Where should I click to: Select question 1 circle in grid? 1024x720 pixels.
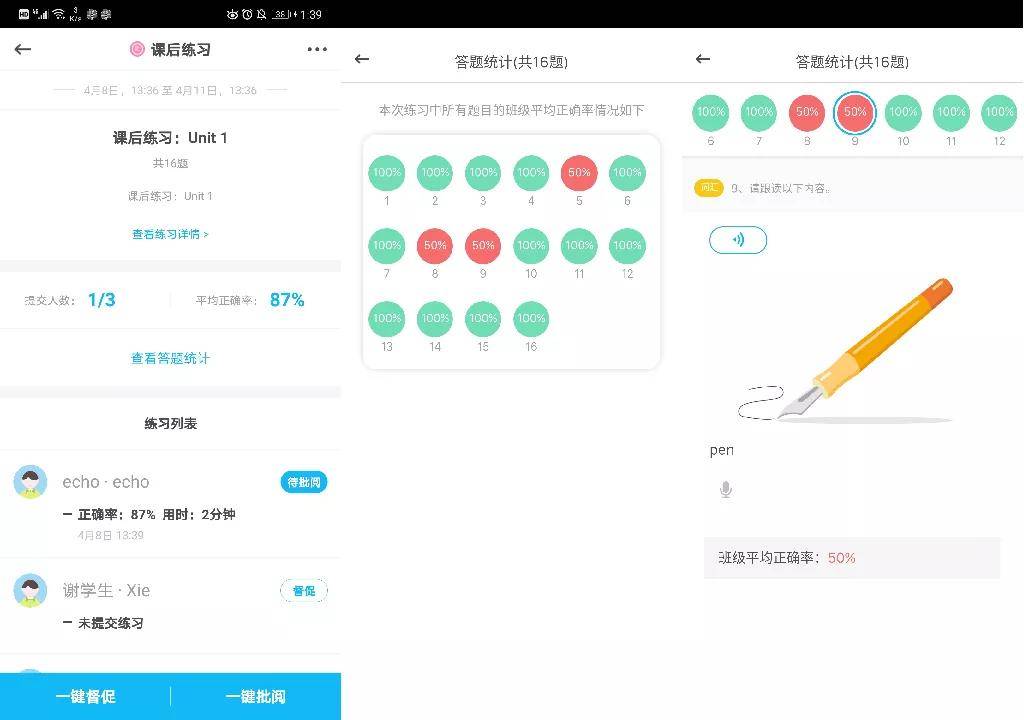coord(387,172)
